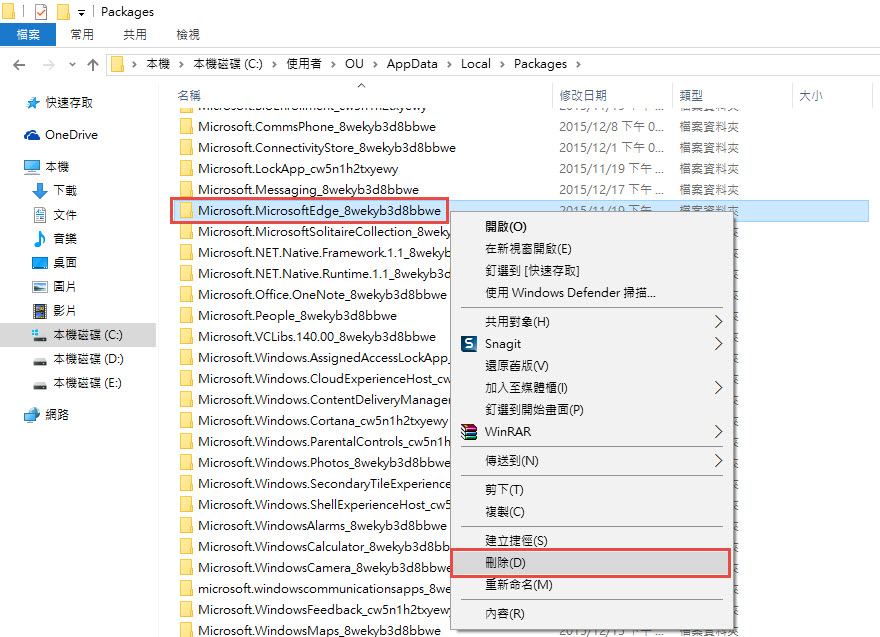Click the OneDrive cloud icon

coord(32,135)
